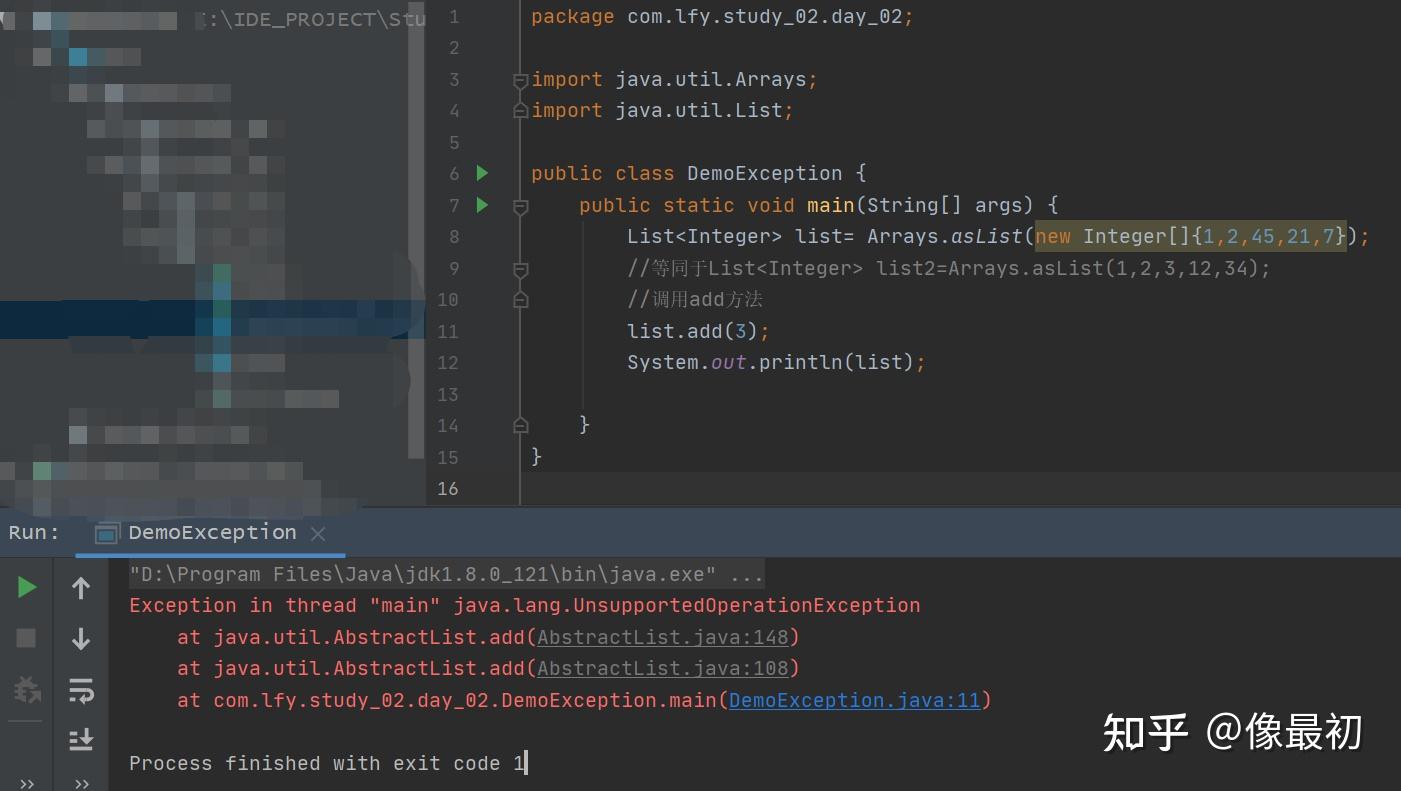The width and height of the screenshot is (1401, 791).
Task: Open AbstractList.java:148 from the stack trace
Action: coord(662,637)
